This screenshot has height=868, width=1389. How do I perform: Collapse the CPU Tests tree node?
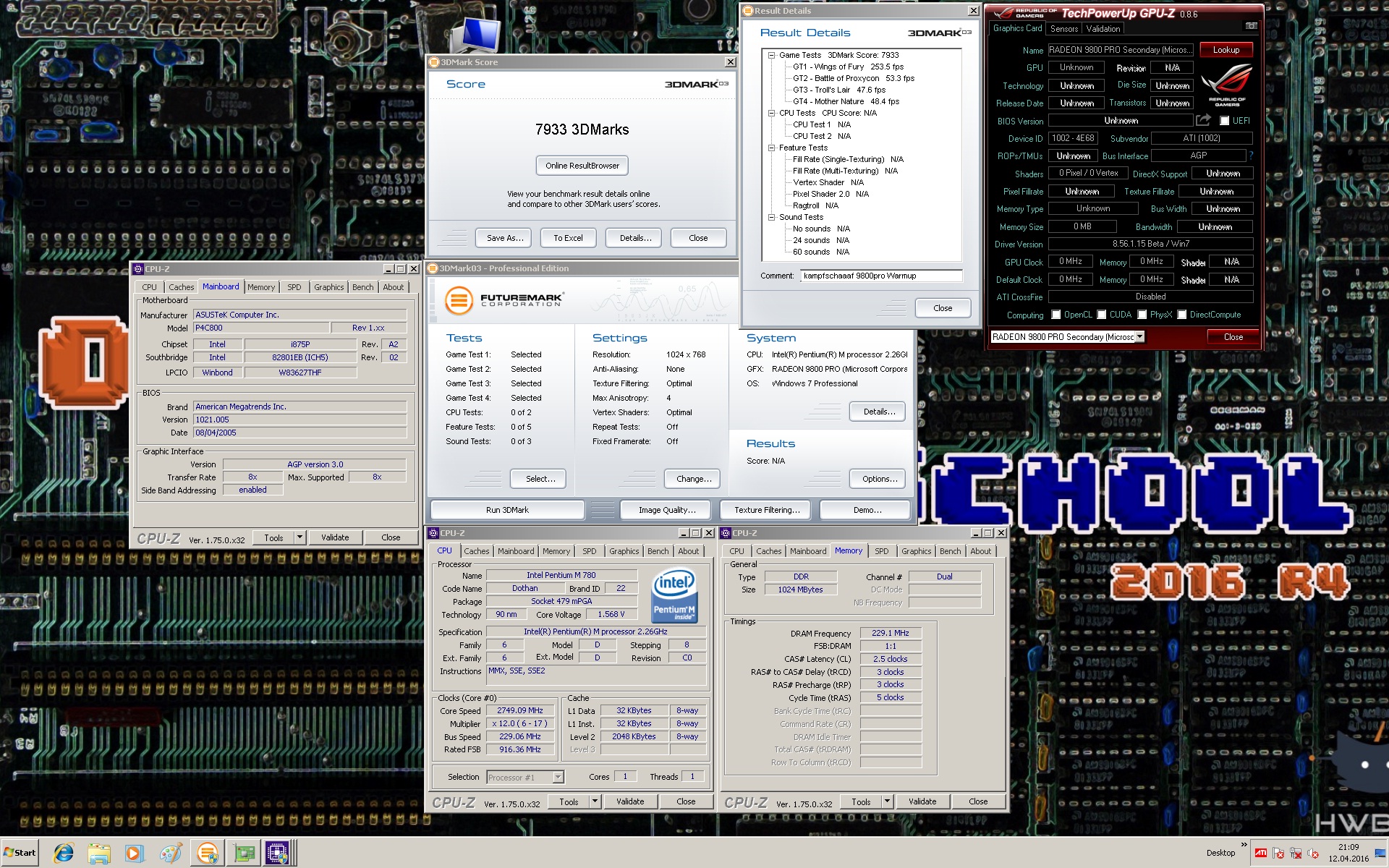point(771,113)
